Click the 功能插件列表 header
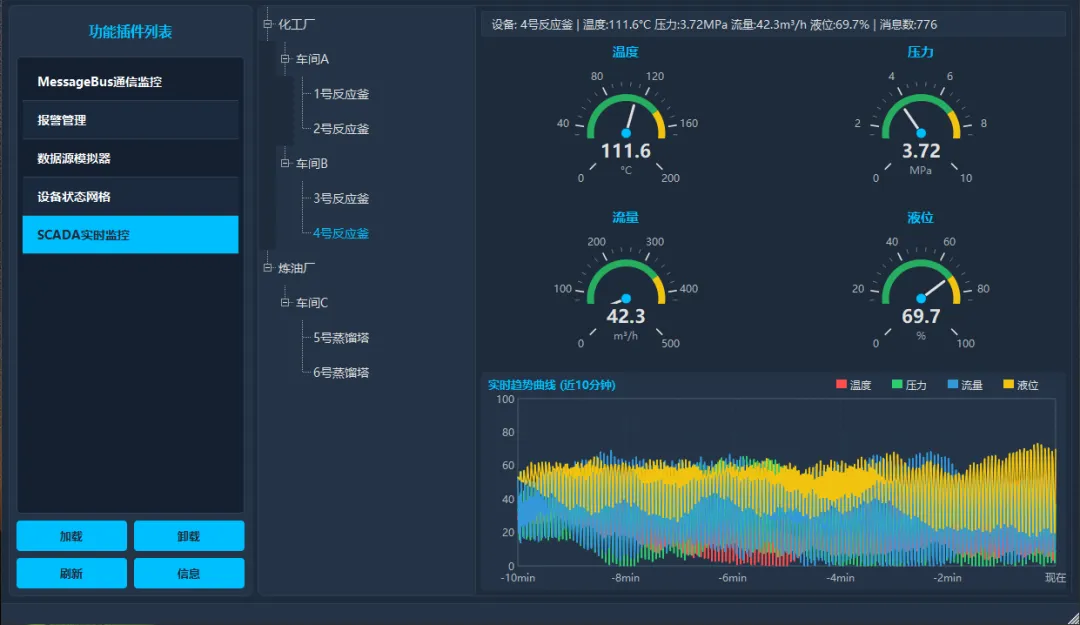 [130, 31]
